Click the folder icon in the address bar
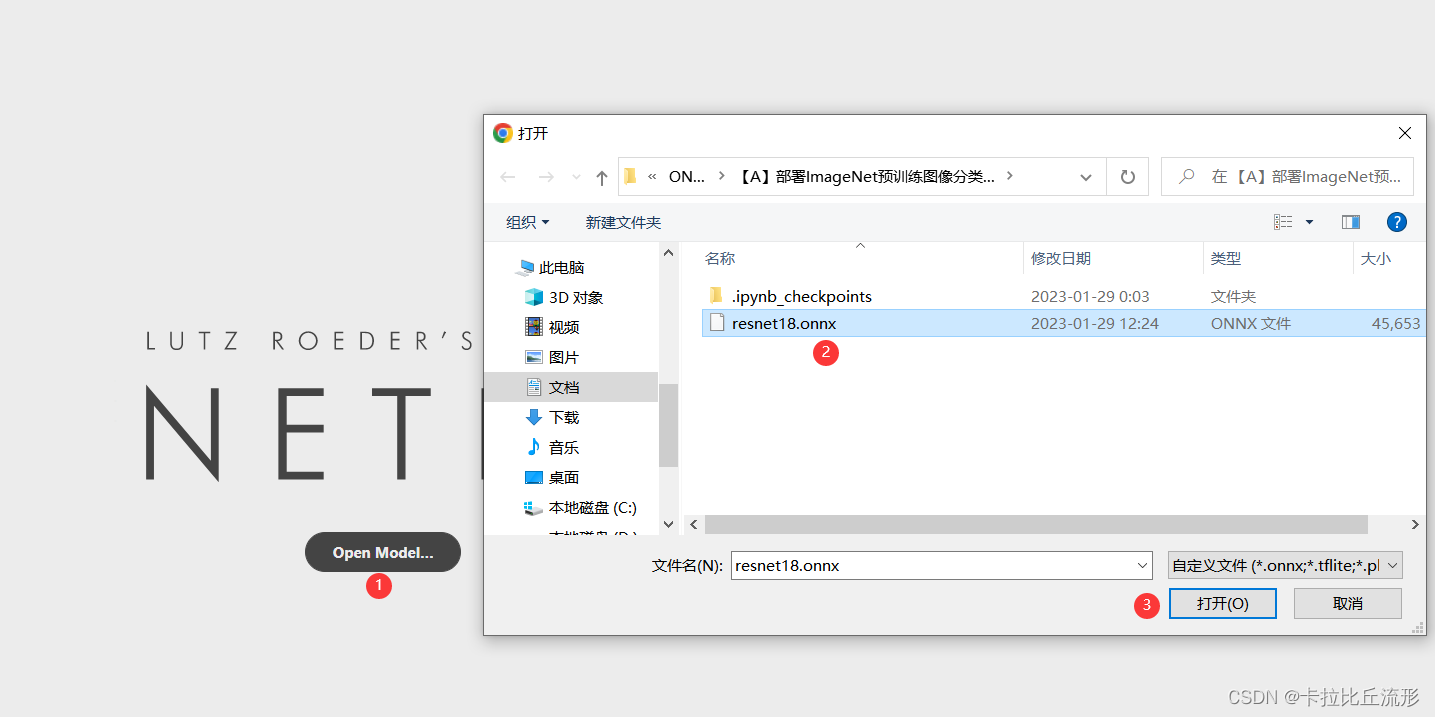The image size is (1435, 717). (630, 176)
